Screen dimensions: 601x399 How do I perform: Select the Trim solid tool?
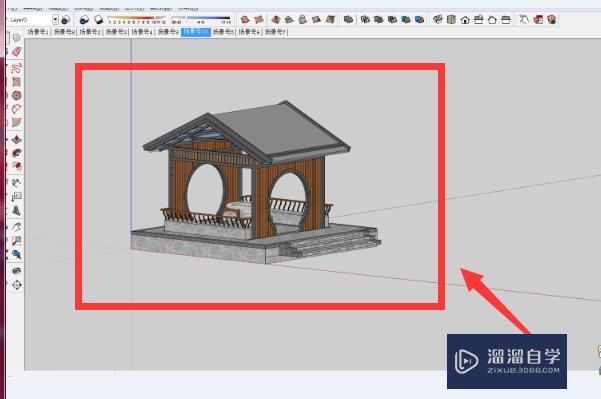(x=406, y=19)
